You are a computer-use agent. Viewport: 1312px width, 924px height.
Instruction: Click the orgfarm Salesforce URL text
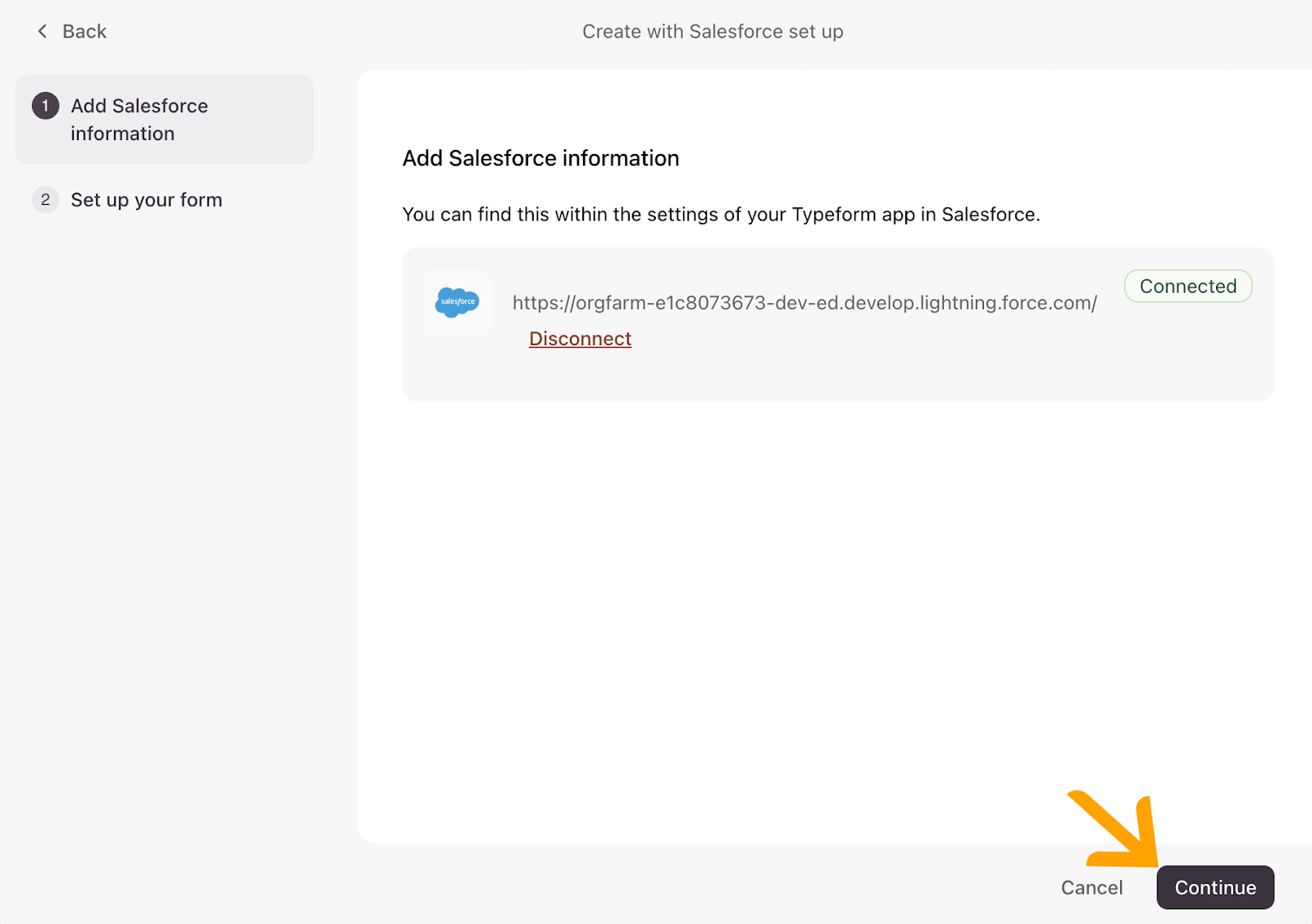click(804, 303)
